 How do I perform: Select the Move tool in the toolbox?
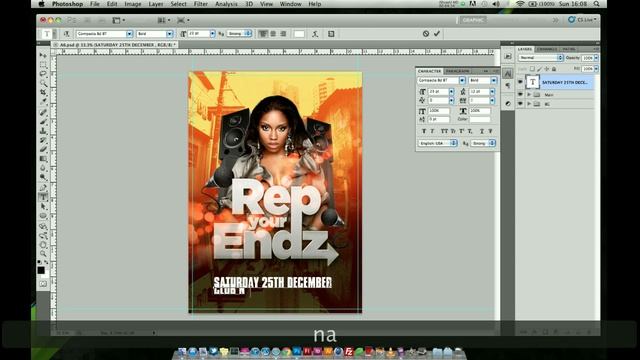tap(43, 55)
